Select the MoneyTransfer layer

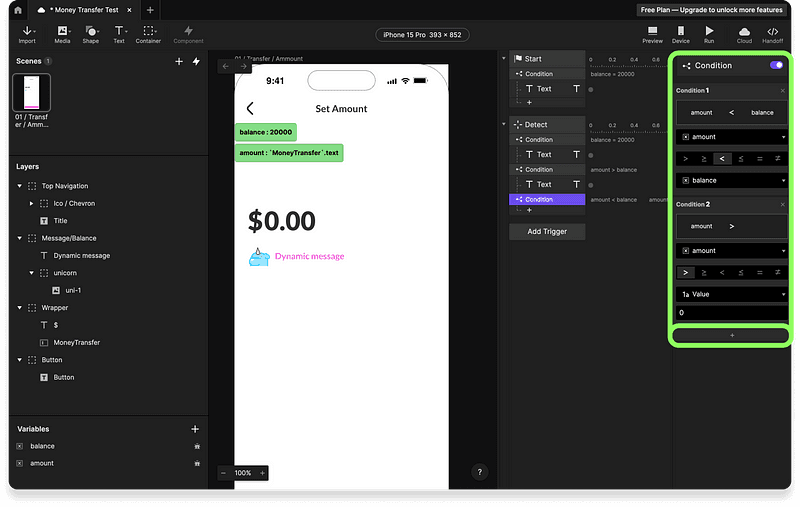77,342
